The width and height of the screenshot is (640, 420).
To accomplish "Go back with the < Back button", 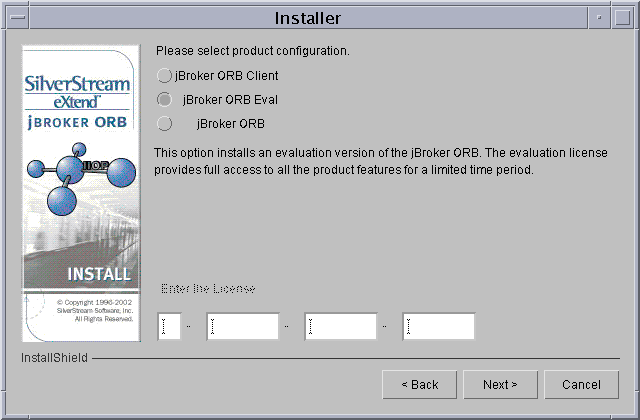I will (420, 384).
